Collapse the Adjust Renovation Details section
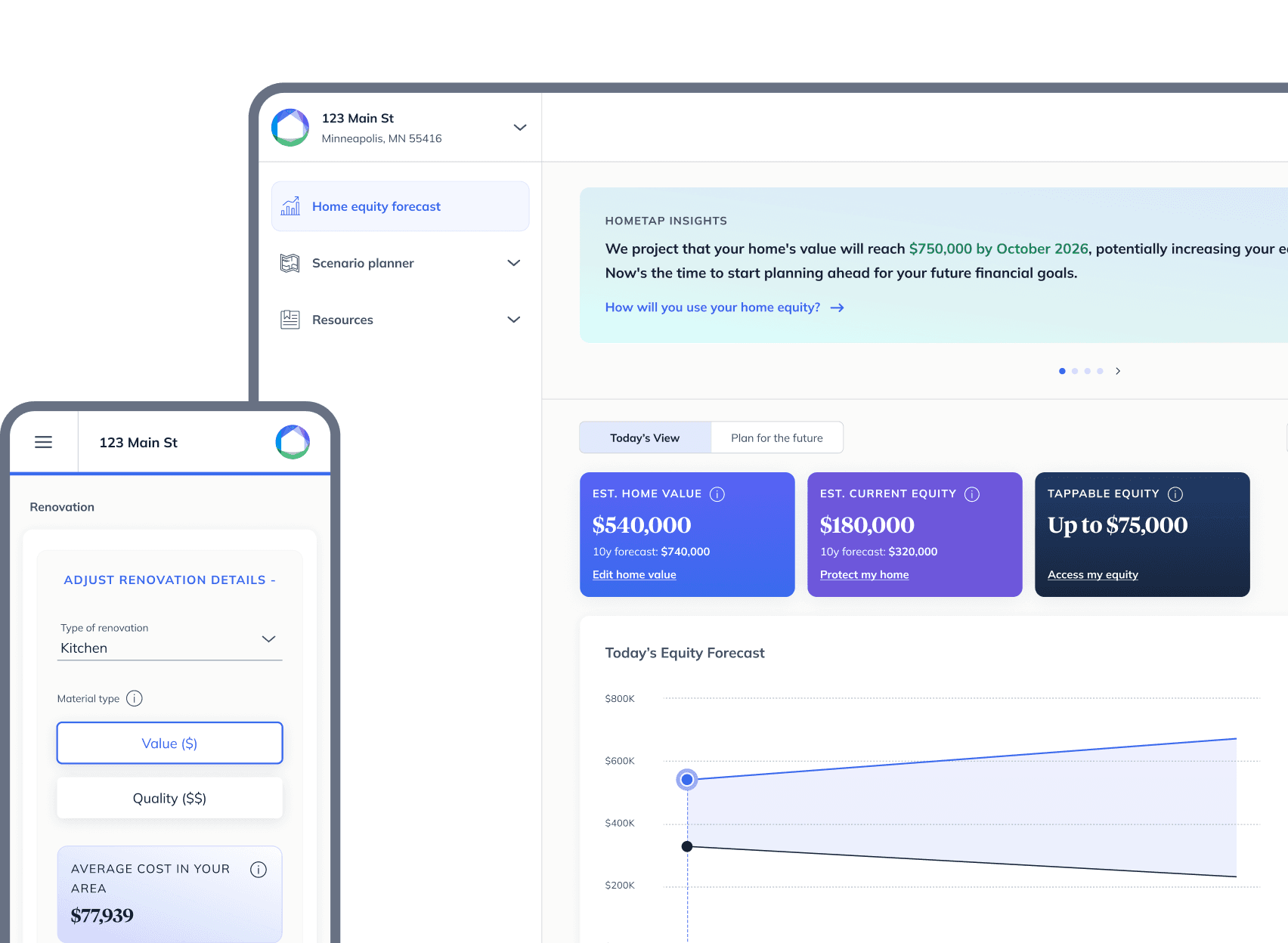1288x943 pixels. (170, 580)
